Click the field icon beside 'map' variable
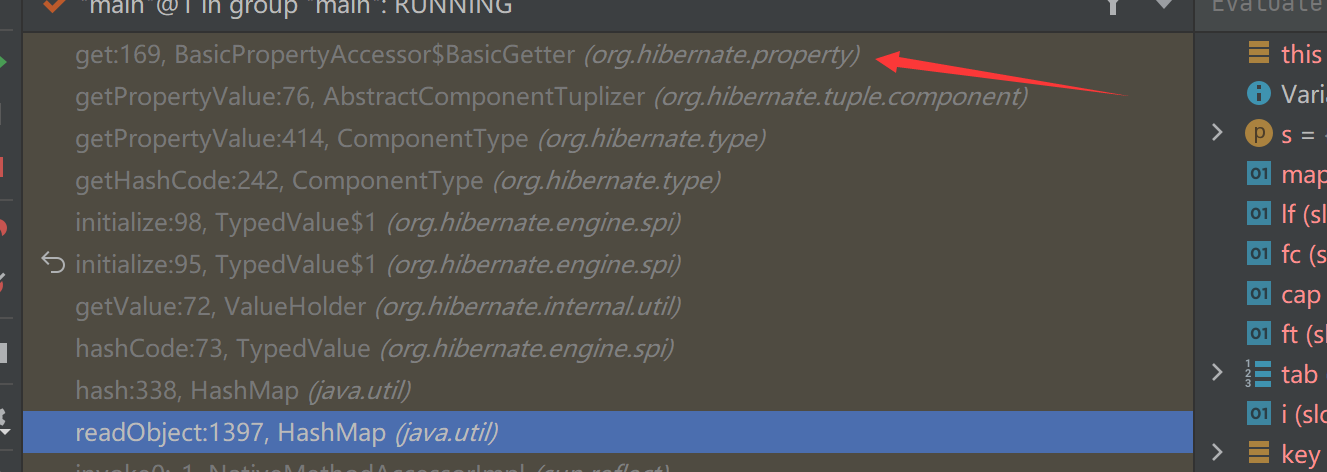1327x472 pixels. 1258,174
